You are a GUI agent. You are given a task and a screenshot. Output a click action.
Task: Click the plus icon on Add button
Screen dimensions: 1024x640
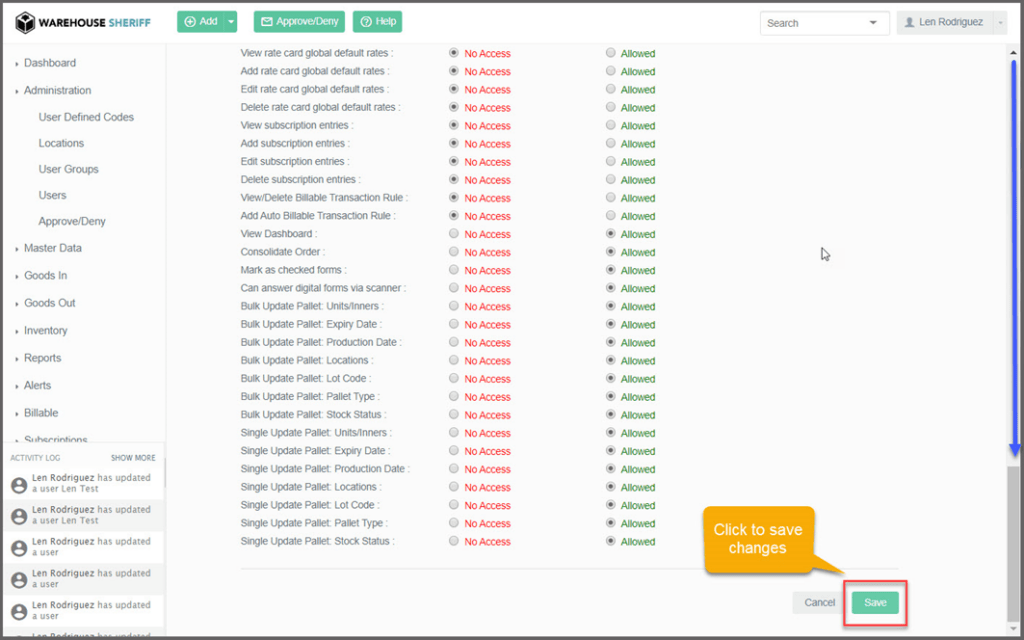[190, 22]
